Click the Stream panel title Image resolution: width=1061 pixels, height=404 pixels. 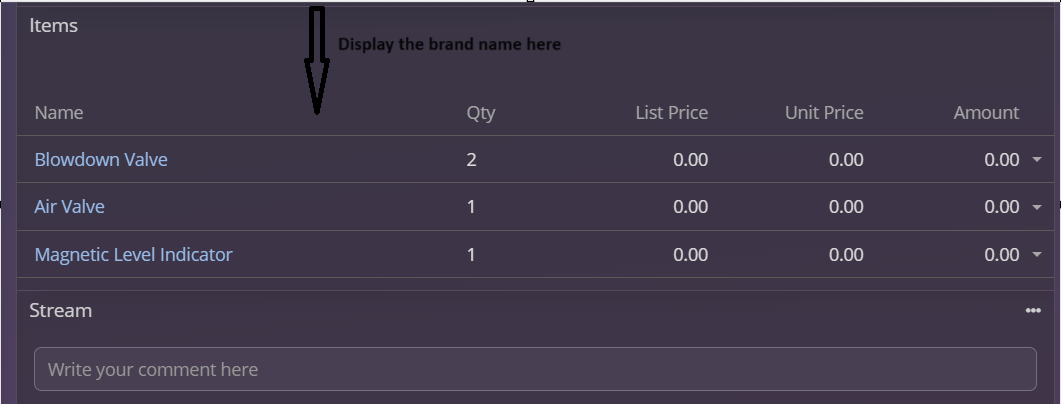(x=60, y=311)
